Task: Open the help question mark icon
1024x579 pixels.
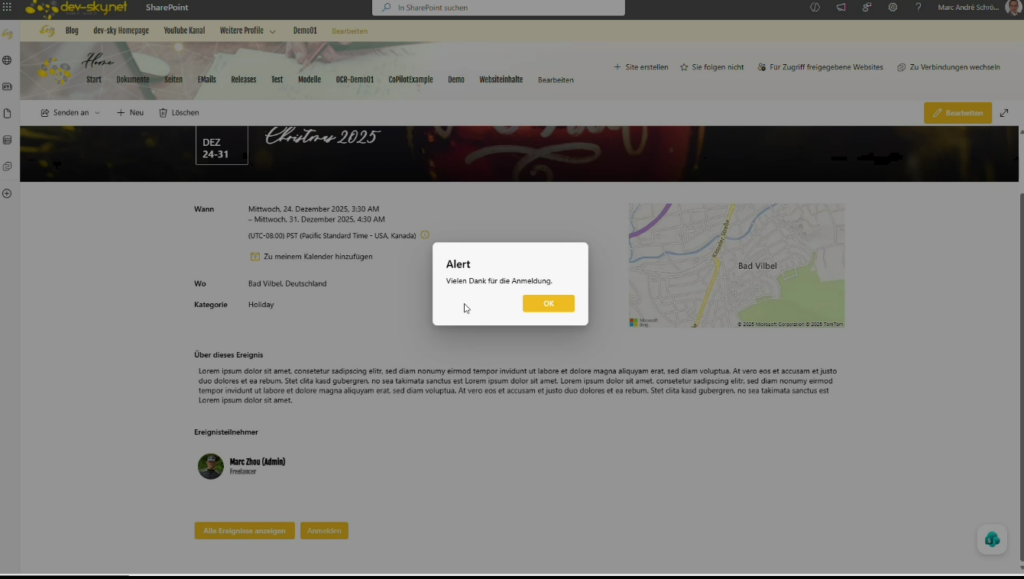Action: [x=918, y=7]
